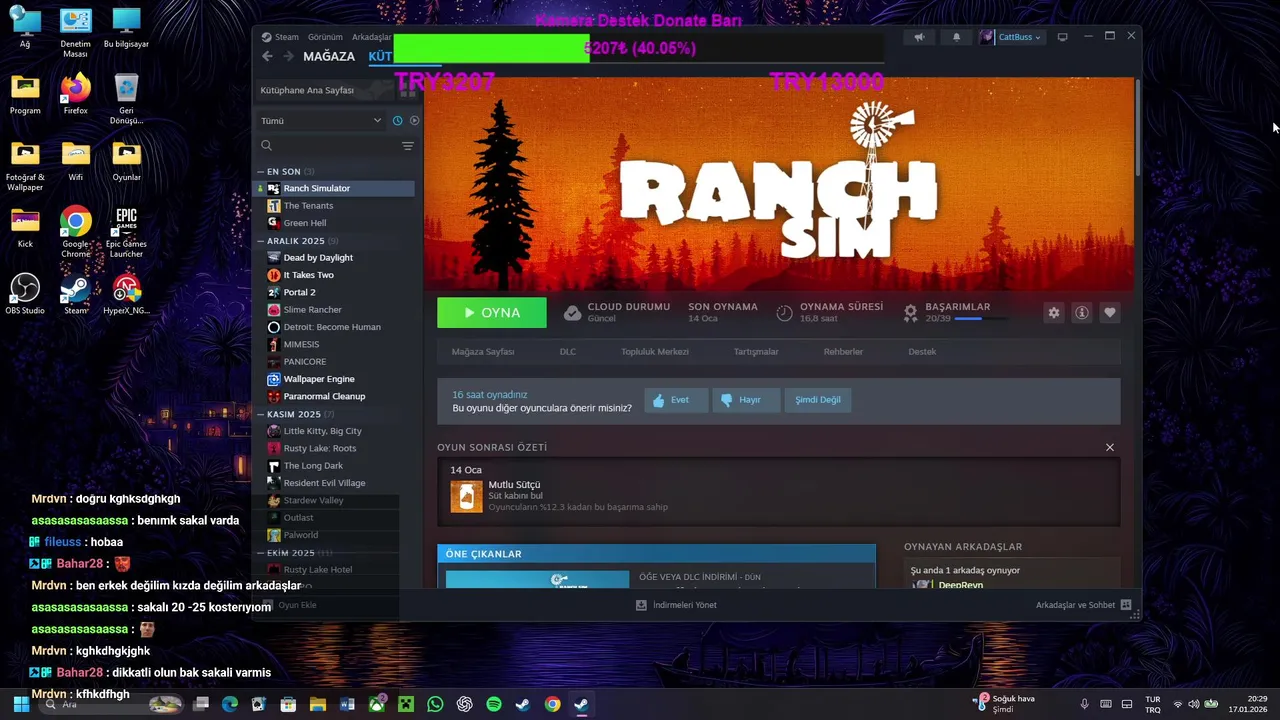Open the Firefox desktop shortcut
The width and height of the screenshot is (1280, 720).
point(75,95)
